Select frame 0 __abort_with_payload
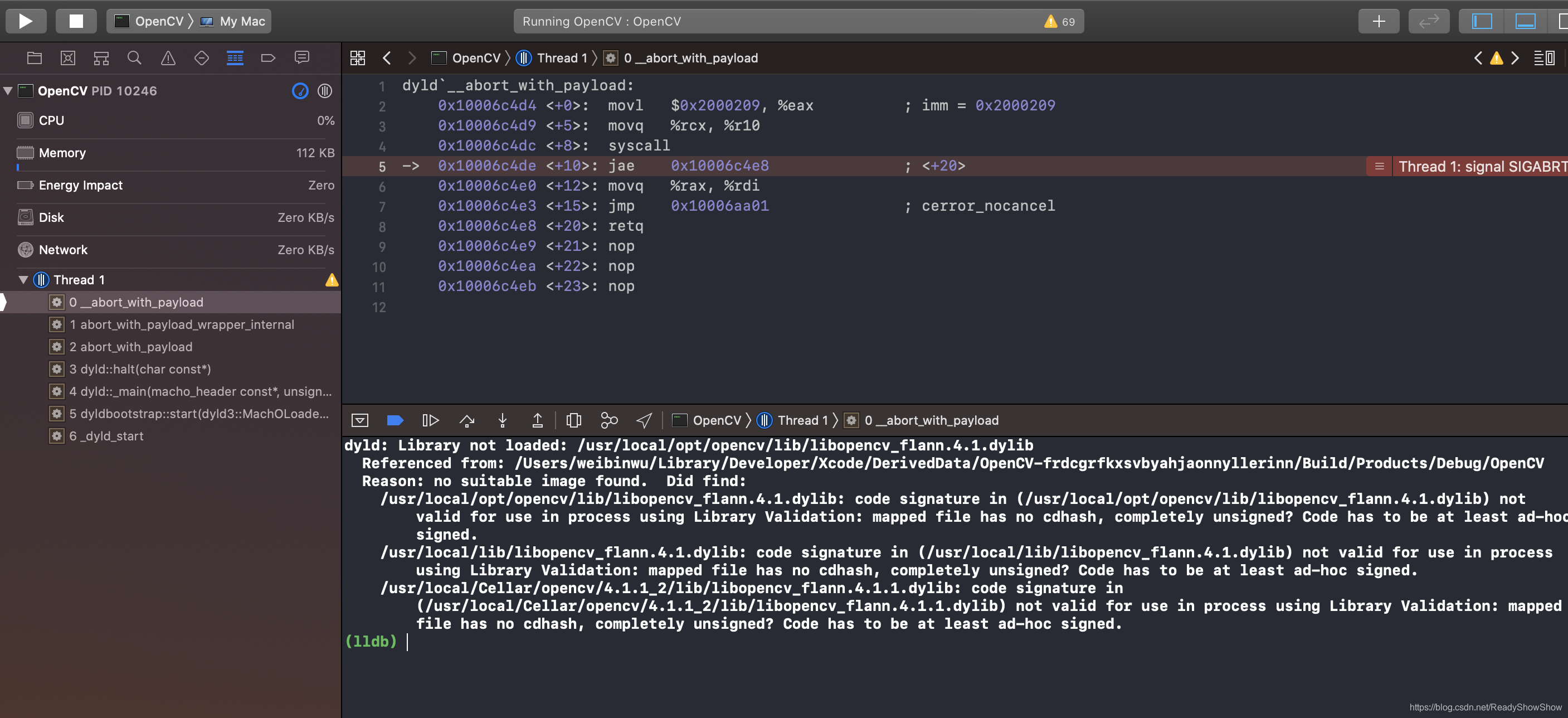Viewport: 1568px width, 718px height. coord(171,302)
